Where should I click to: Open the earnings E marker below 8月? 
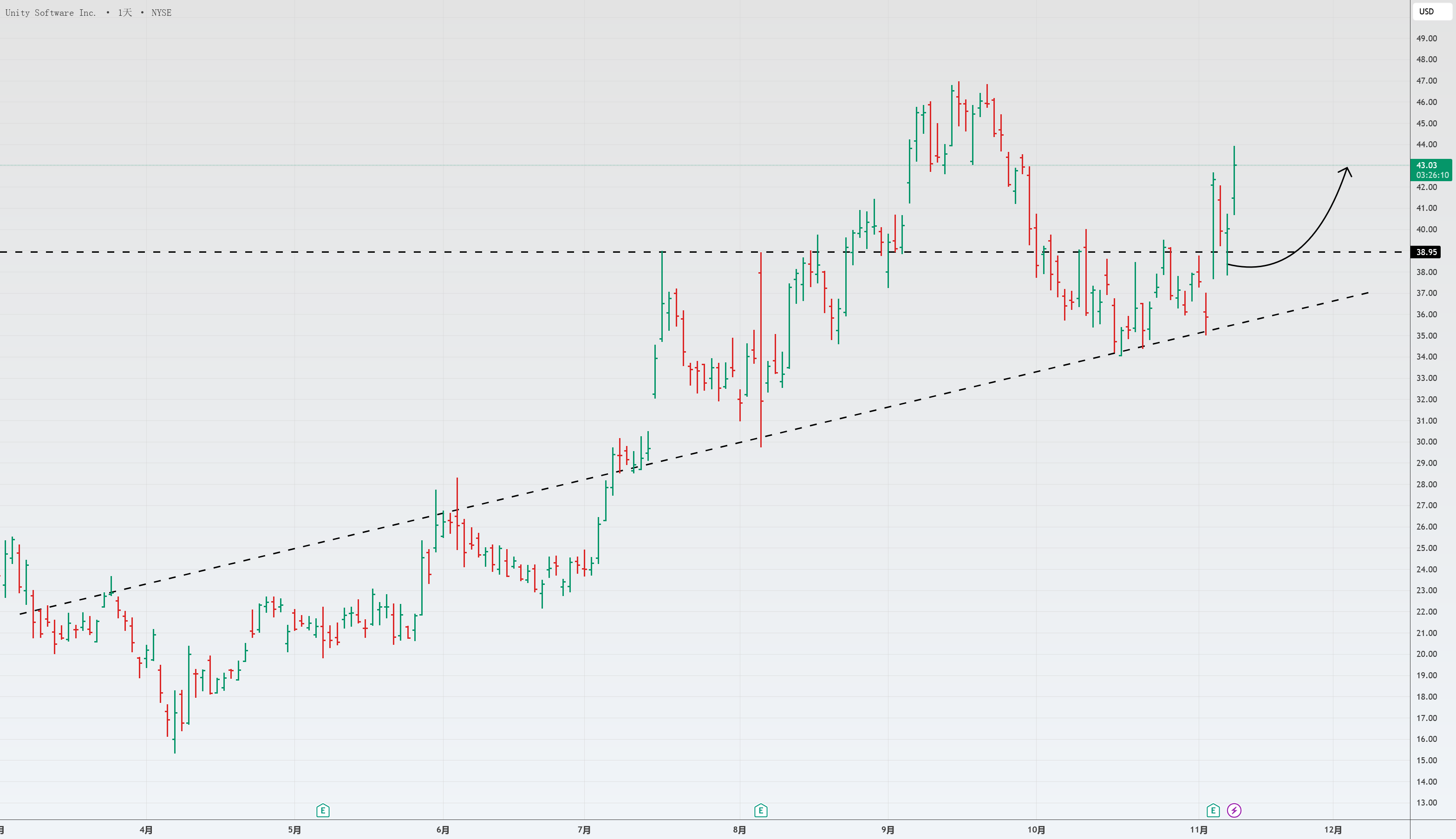(x=762, y=810)
